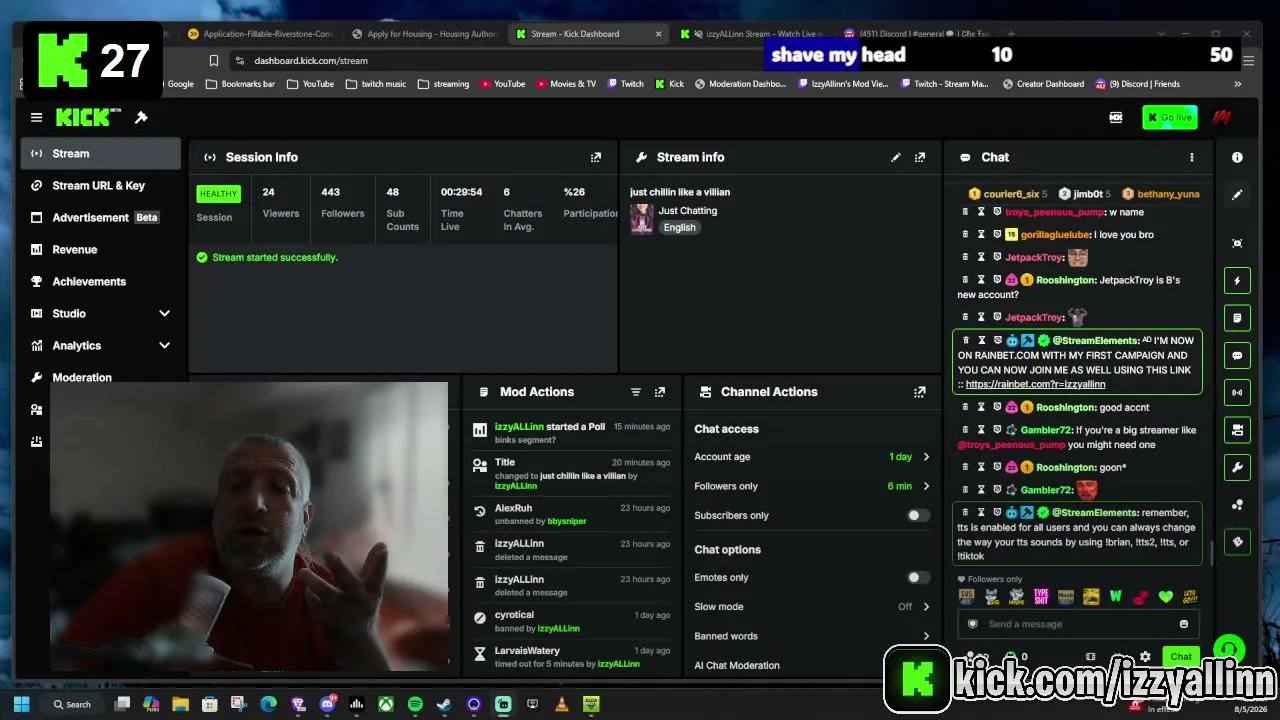Image resolution: width=1280 pixels, height=720 pixels.
Task: Click the Windows taskbar Search box
Action: [72, 704]
